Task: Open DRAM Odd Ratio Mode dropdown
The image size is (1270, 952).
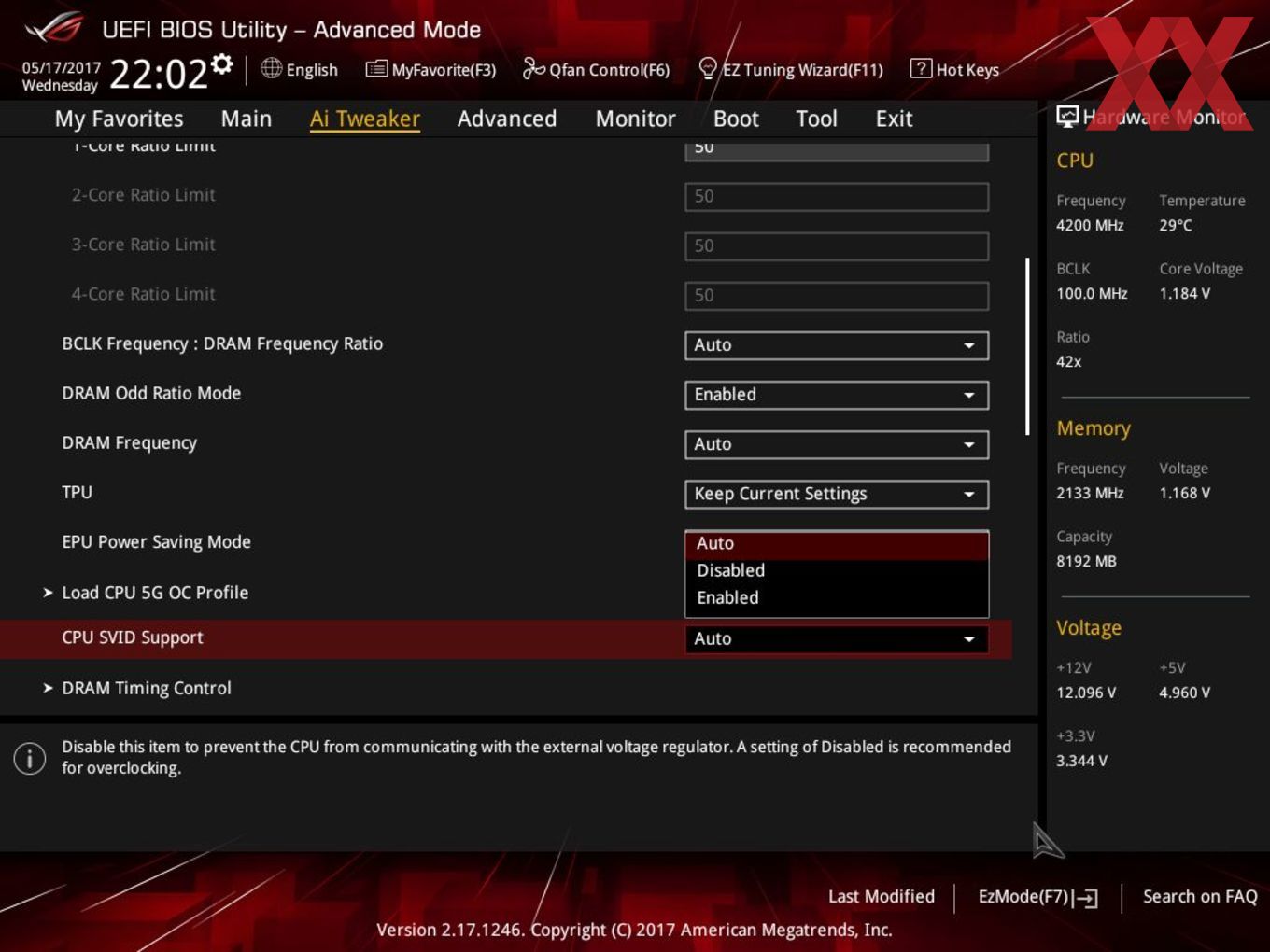Action: [837, 395]
